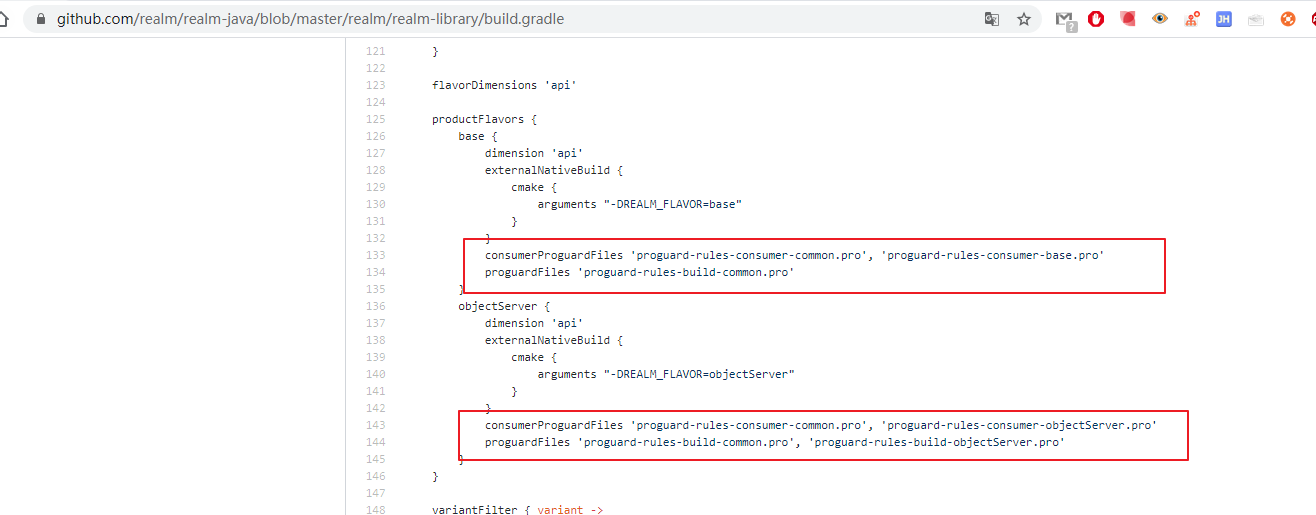Click the "productFlavors {" code line
1316x515 pixels.
pos(484,119)
